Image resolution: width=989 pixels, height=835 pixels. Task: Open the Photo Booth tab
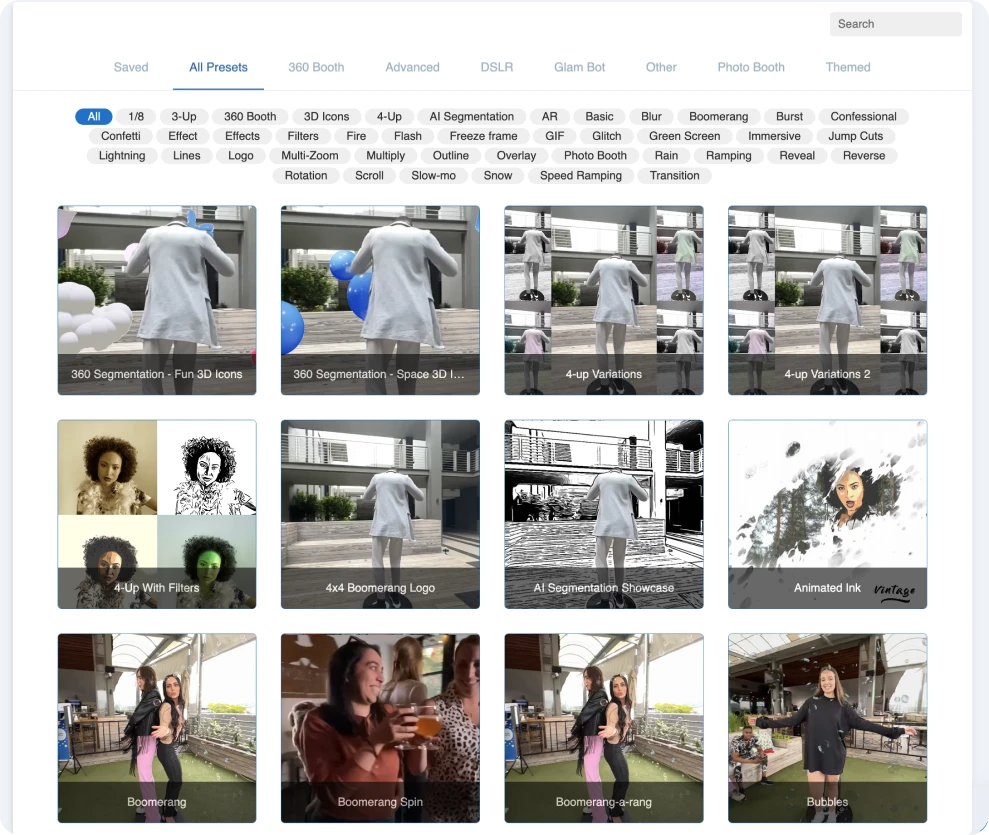[x=751, y=67]
